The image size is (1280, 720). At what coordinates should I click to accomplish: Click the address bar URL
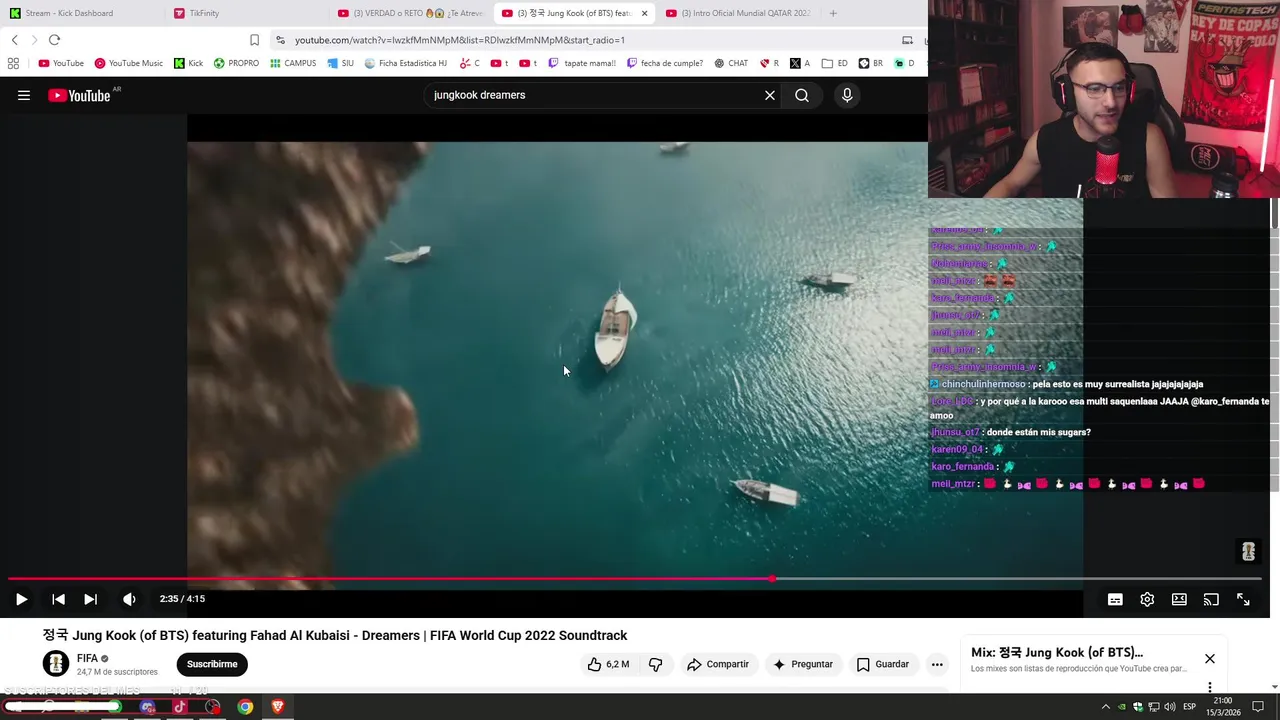click(x=460, y=40)
